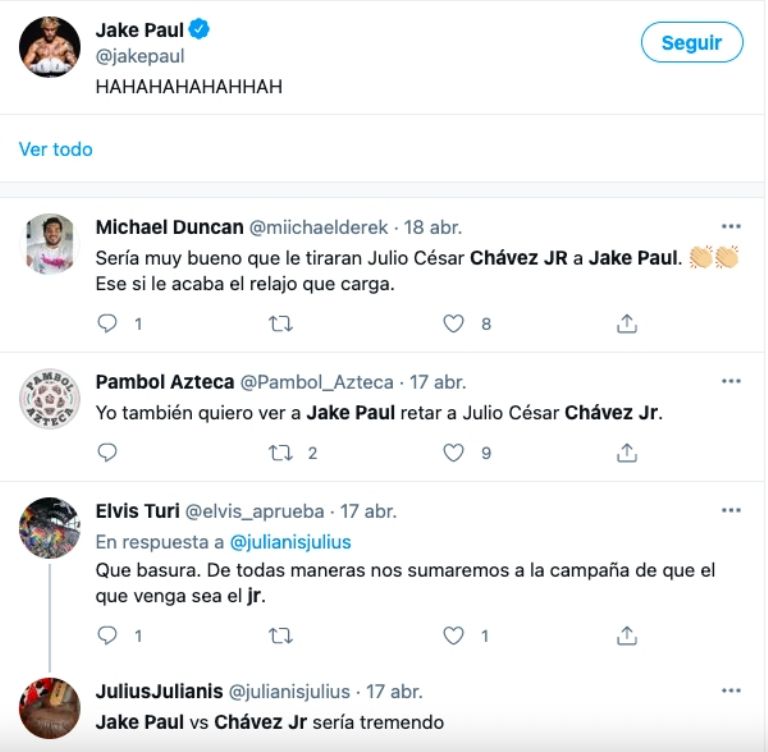
Task: Like Elvis Turi's tweet
Action: 454,635
